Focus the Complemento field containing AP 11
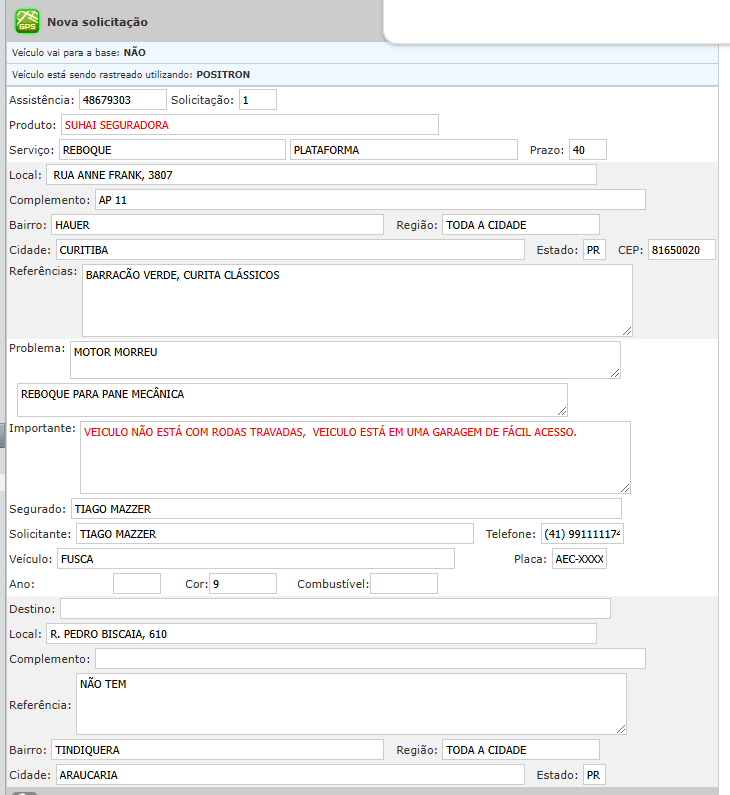The width and height of the screenshot is (730, 795). 370,200
